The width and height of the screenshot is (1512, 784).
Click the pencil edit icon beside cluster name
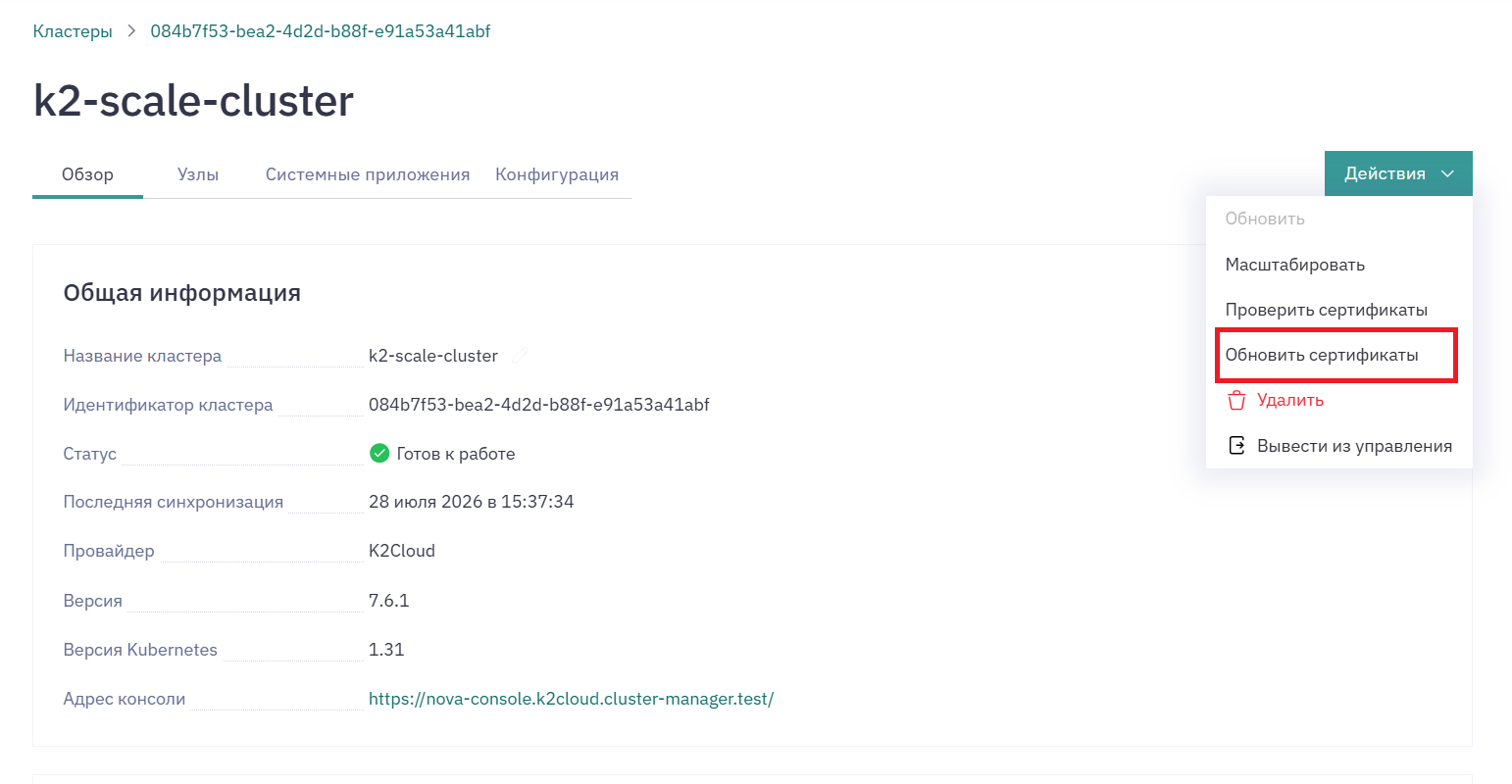pos(521,356)
